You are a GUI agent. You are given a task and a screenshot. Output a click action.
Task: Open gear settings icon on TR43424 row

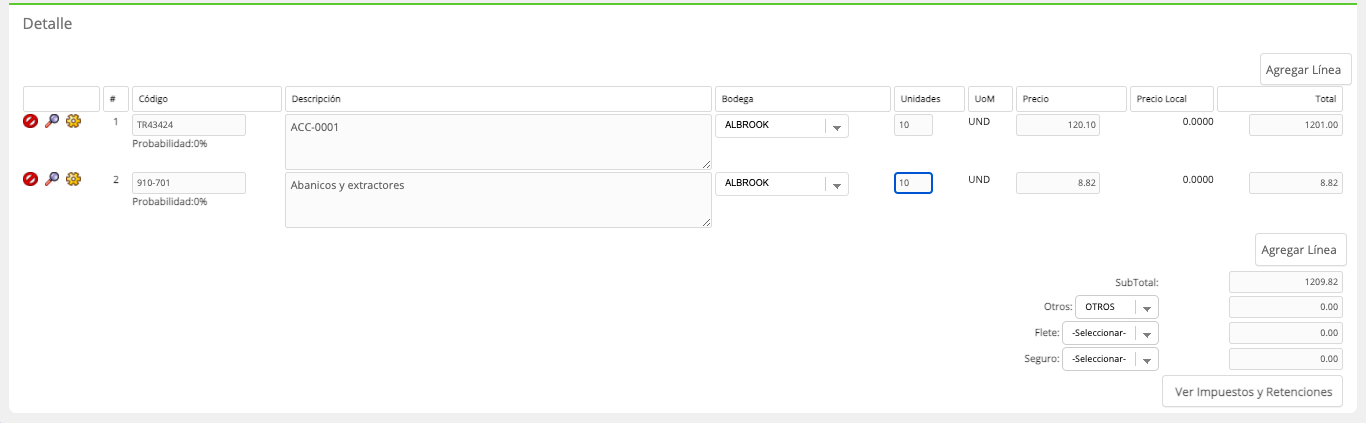coord(73,121)
